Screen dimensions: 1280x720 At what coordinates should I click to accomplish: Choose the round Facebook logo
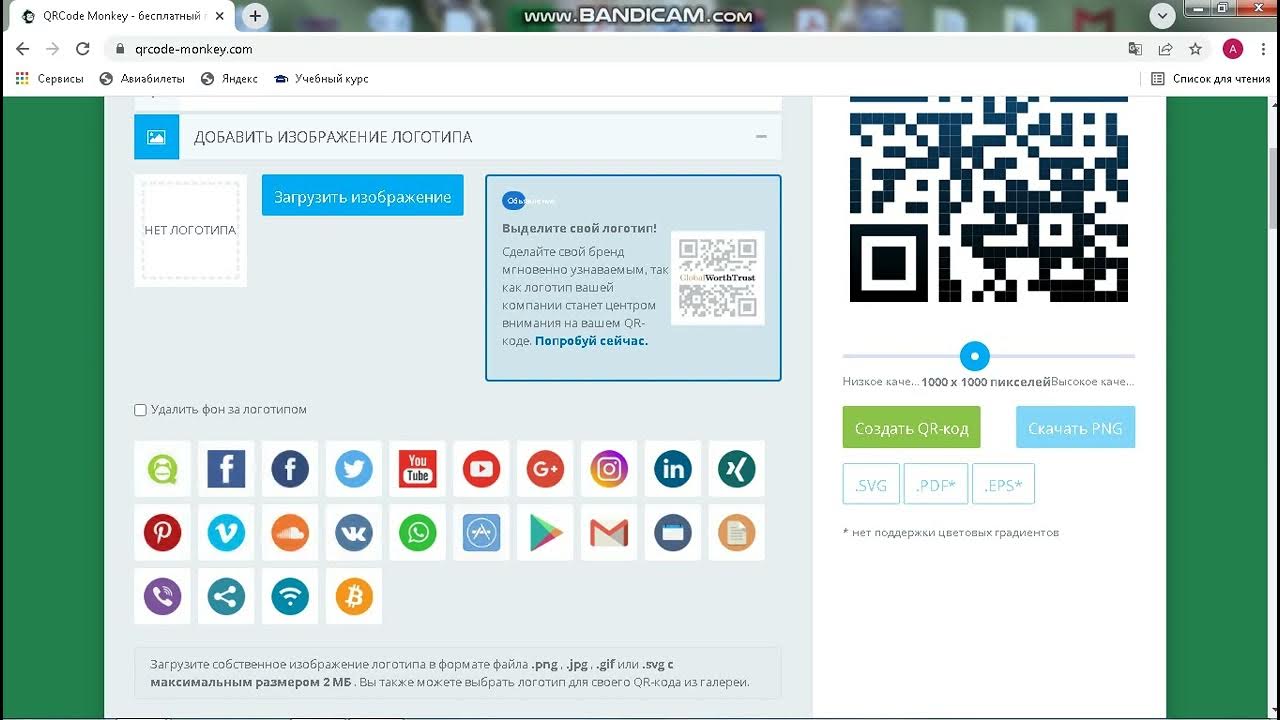pyautogui.click(x=290, y=469)
